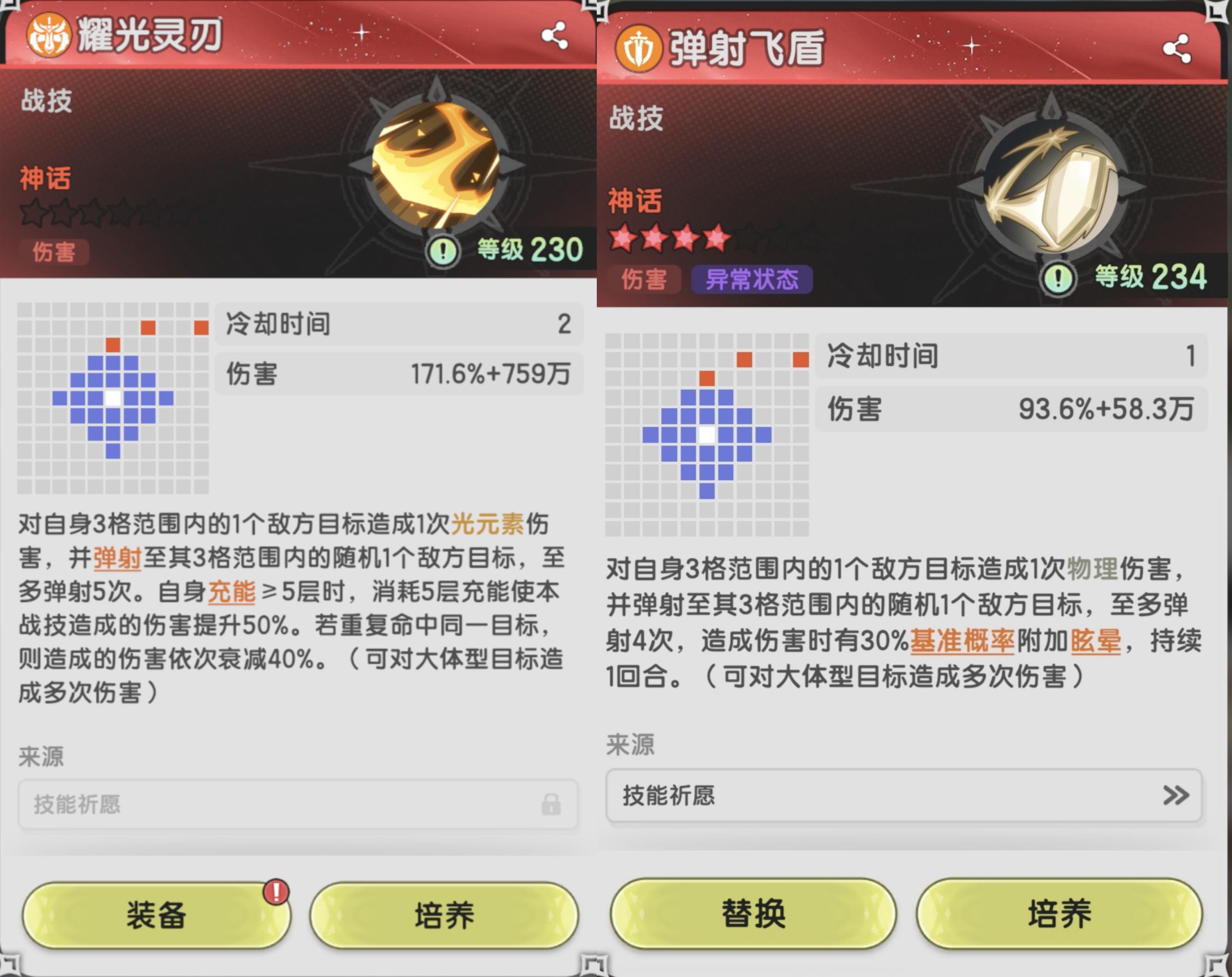The width and height of the screenshot is (1232, 977).
Task: Tap the orange class badge beside 耀光灵刃
Action: [x=49, y=35]
